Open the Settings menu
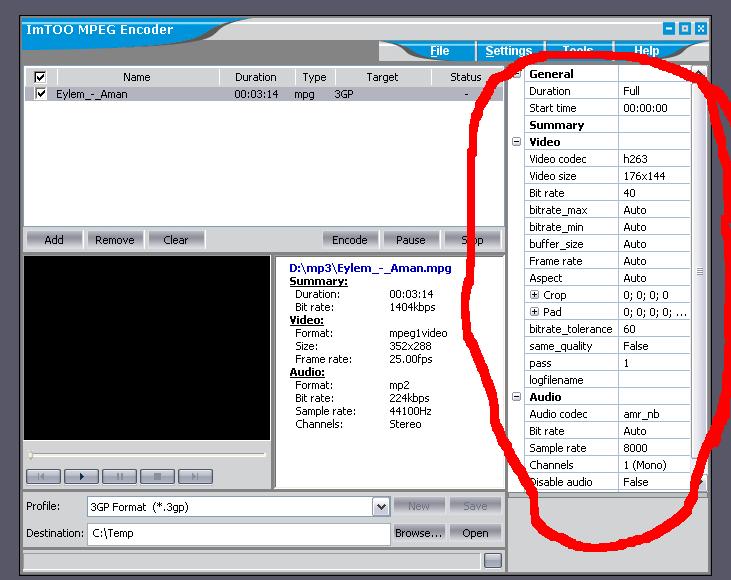Image resolution: width=731 pixels, height=580 pixels. [509, 50]
